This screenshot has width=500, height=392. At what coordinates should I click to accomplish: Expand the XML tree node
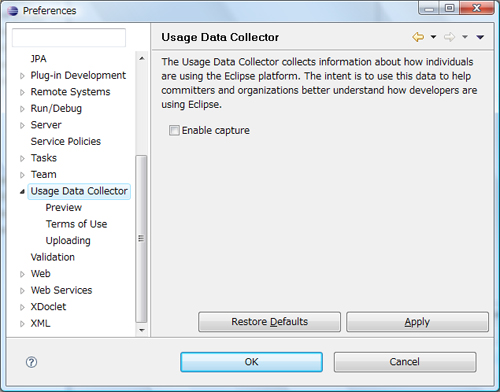(x=22, y=324)
